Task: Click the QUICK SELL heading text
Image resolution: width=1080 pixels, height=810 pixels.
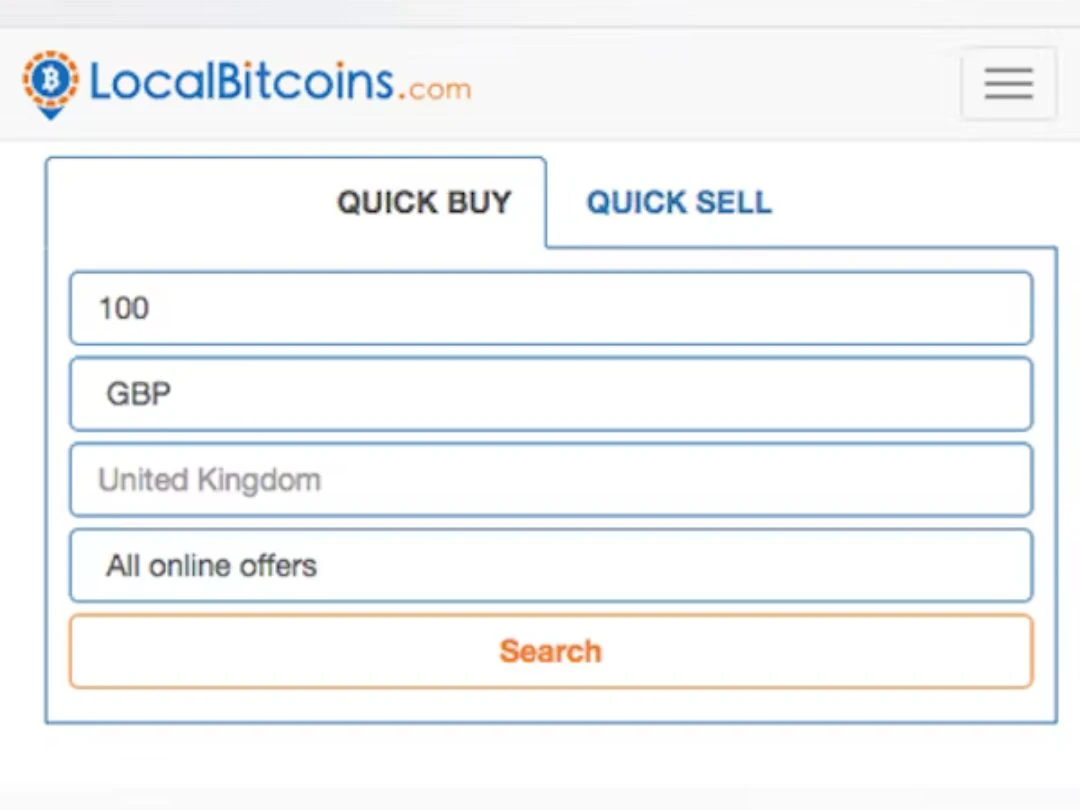Action: pos(679,202)
